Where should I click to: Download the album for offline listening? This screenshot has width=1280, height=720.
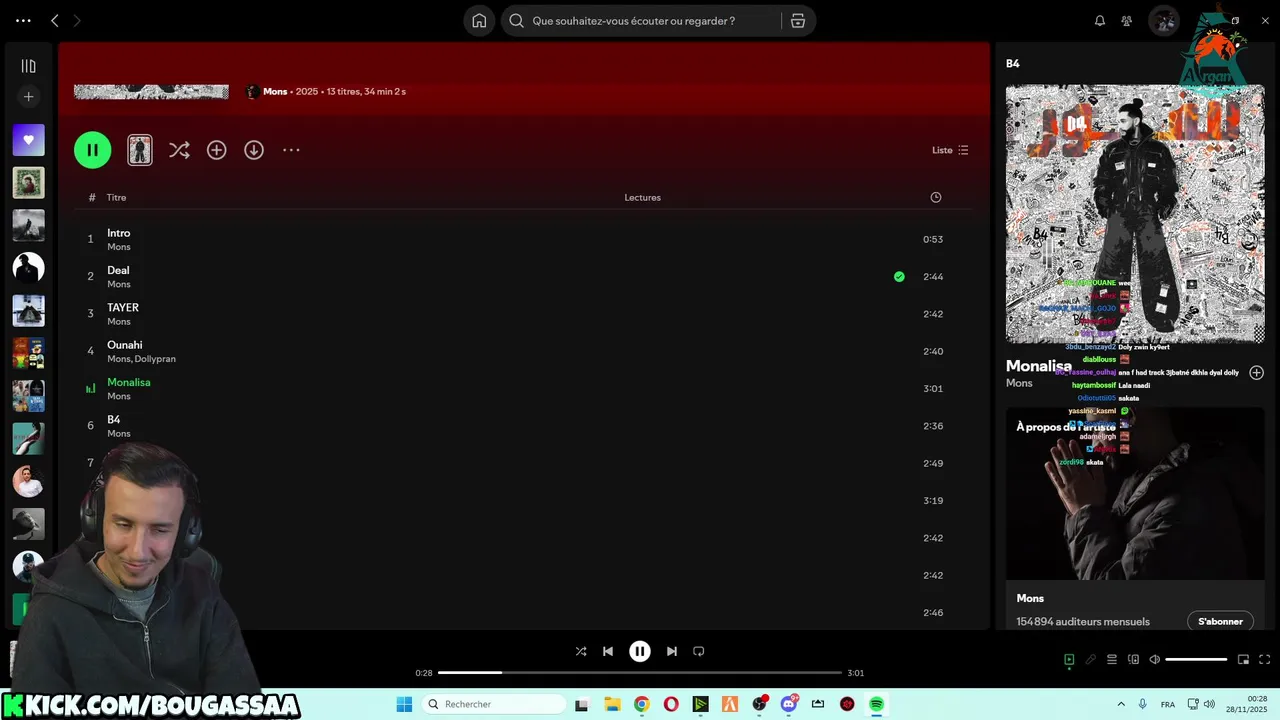coord(254,150)
